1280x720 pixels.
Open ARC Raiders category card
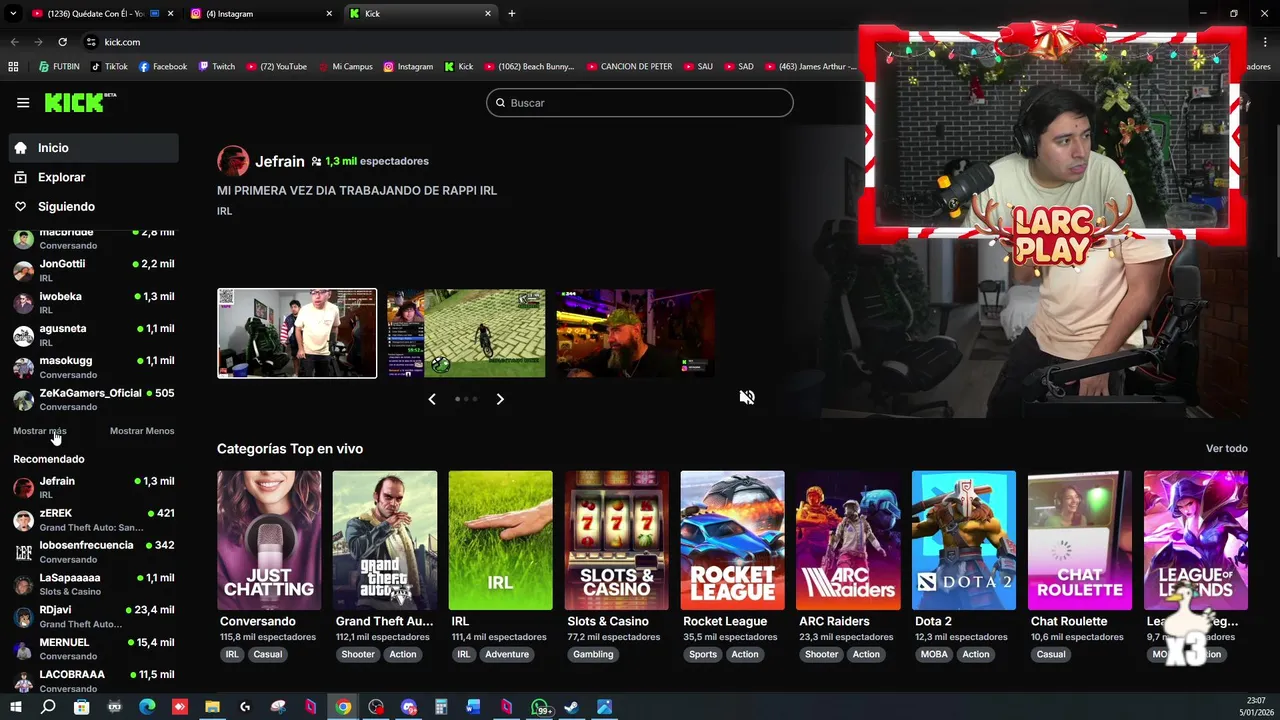[848, 540]
